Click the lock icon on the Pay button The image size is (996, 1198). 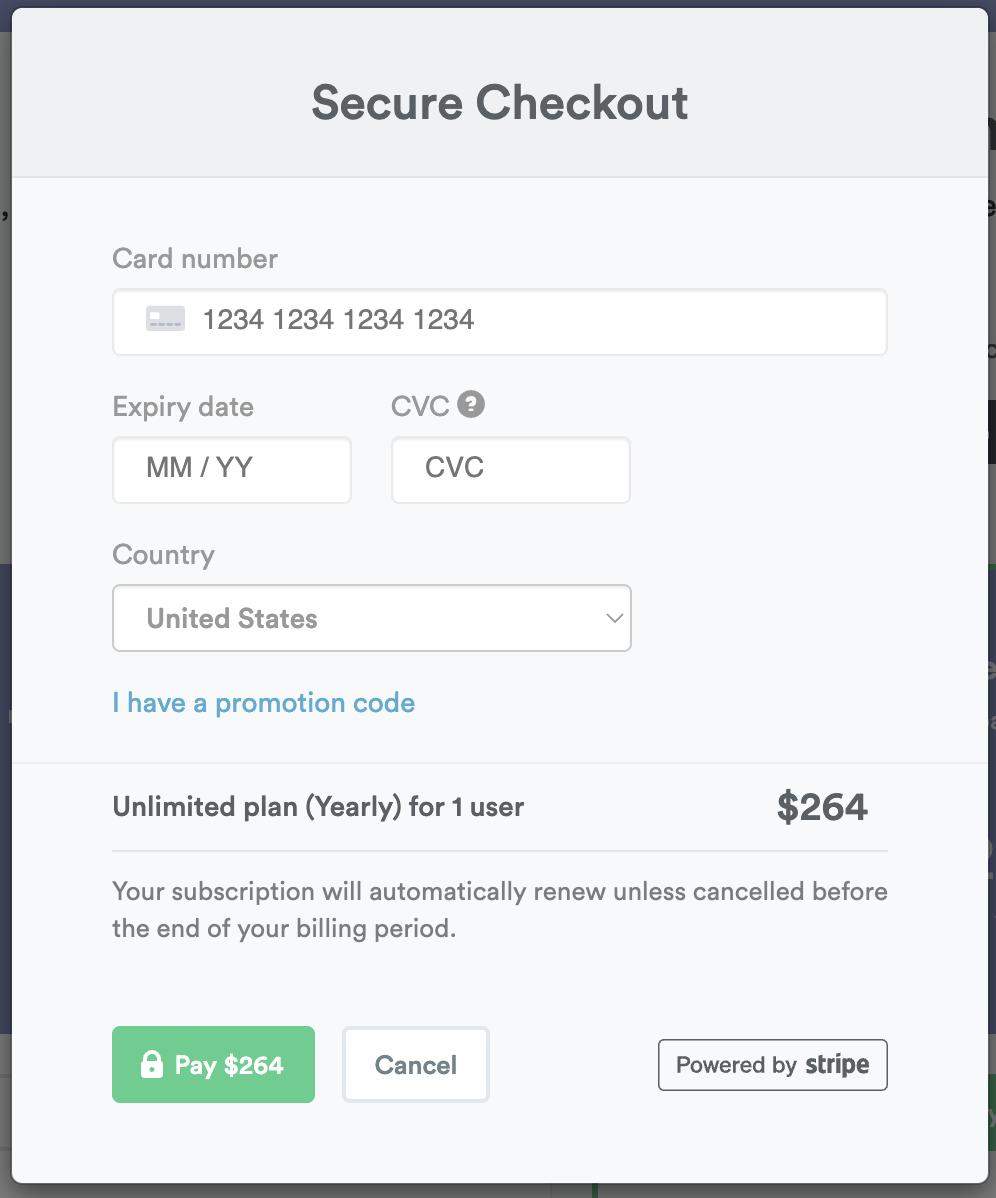point(150,1064)
